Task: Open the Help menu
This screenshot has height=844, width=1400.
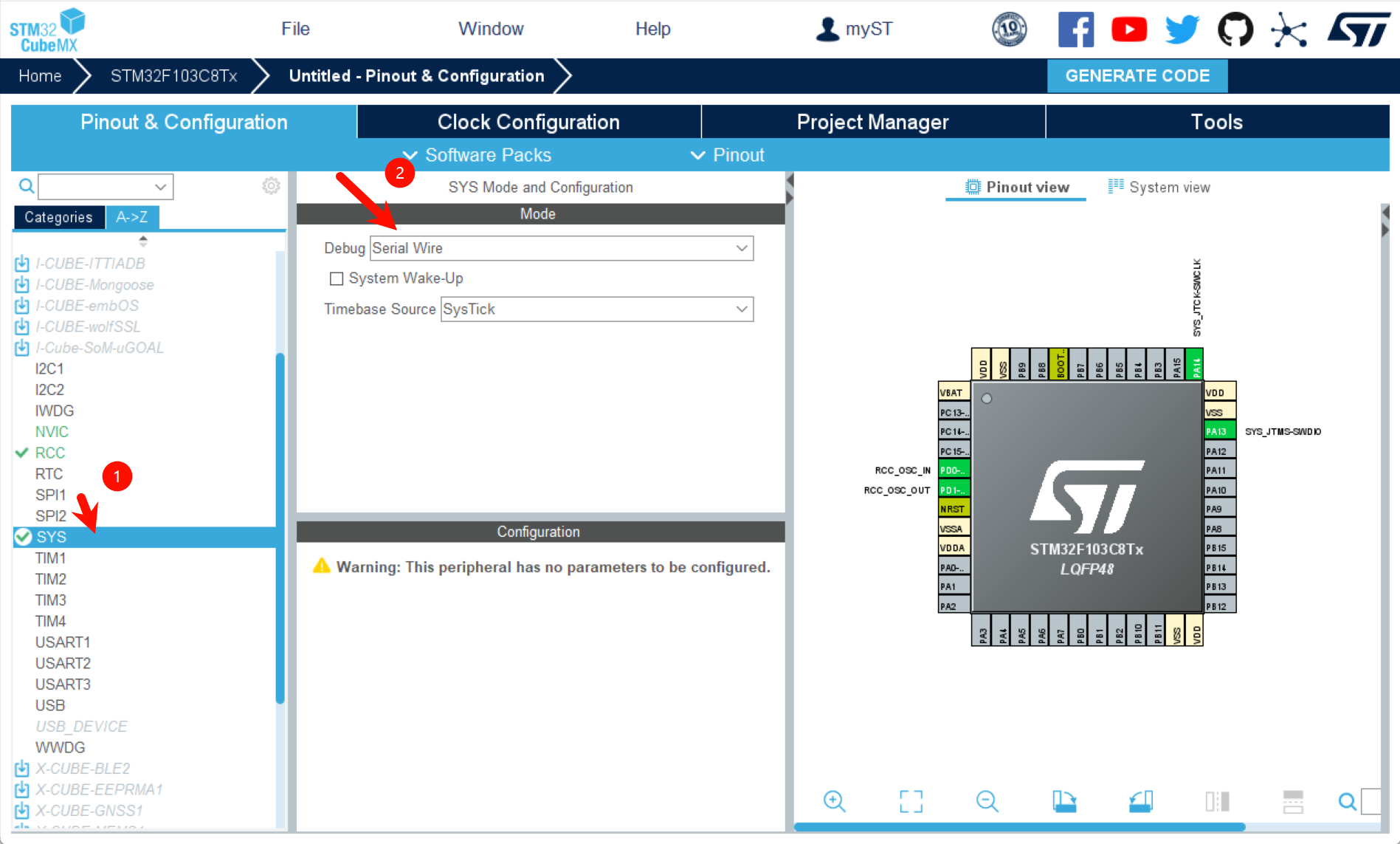Action: pyautogui.click(x=653, y=29)
